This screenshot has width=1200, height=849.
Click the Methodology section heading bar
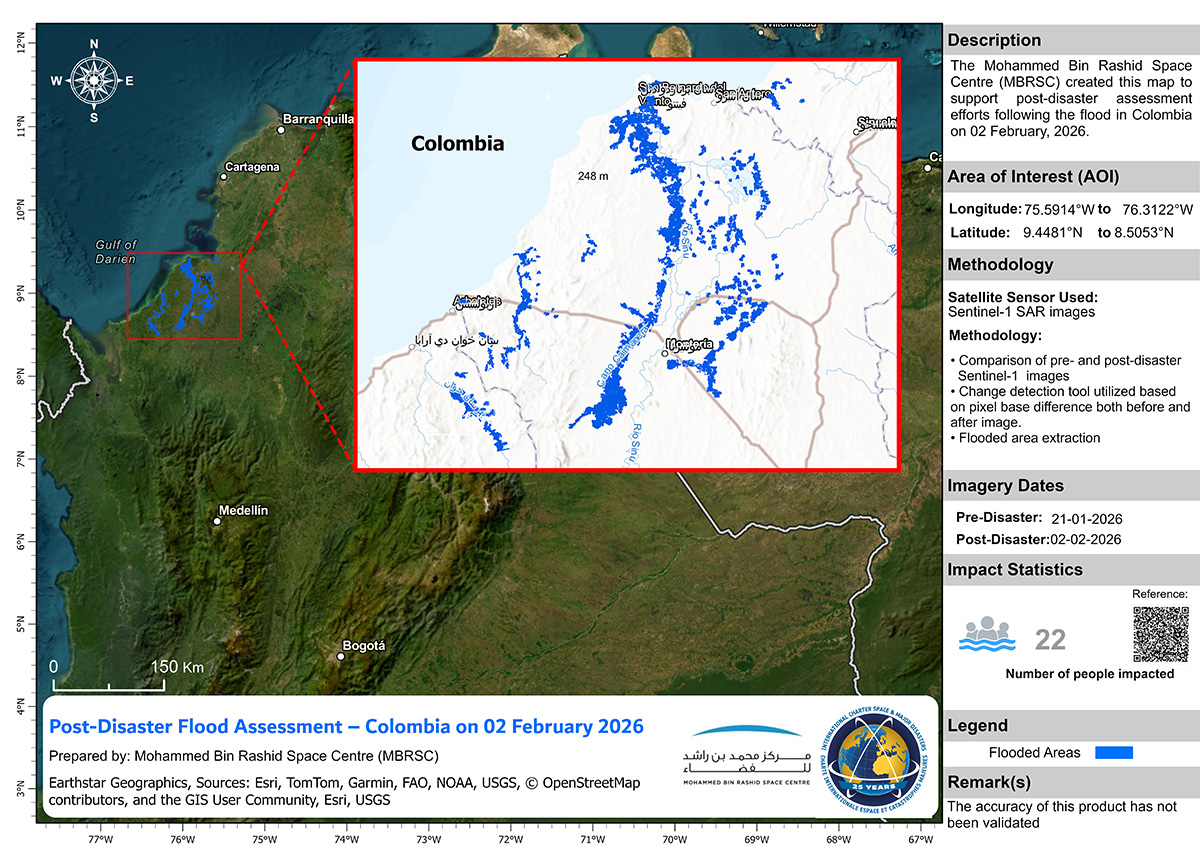tap(1072, 265)
